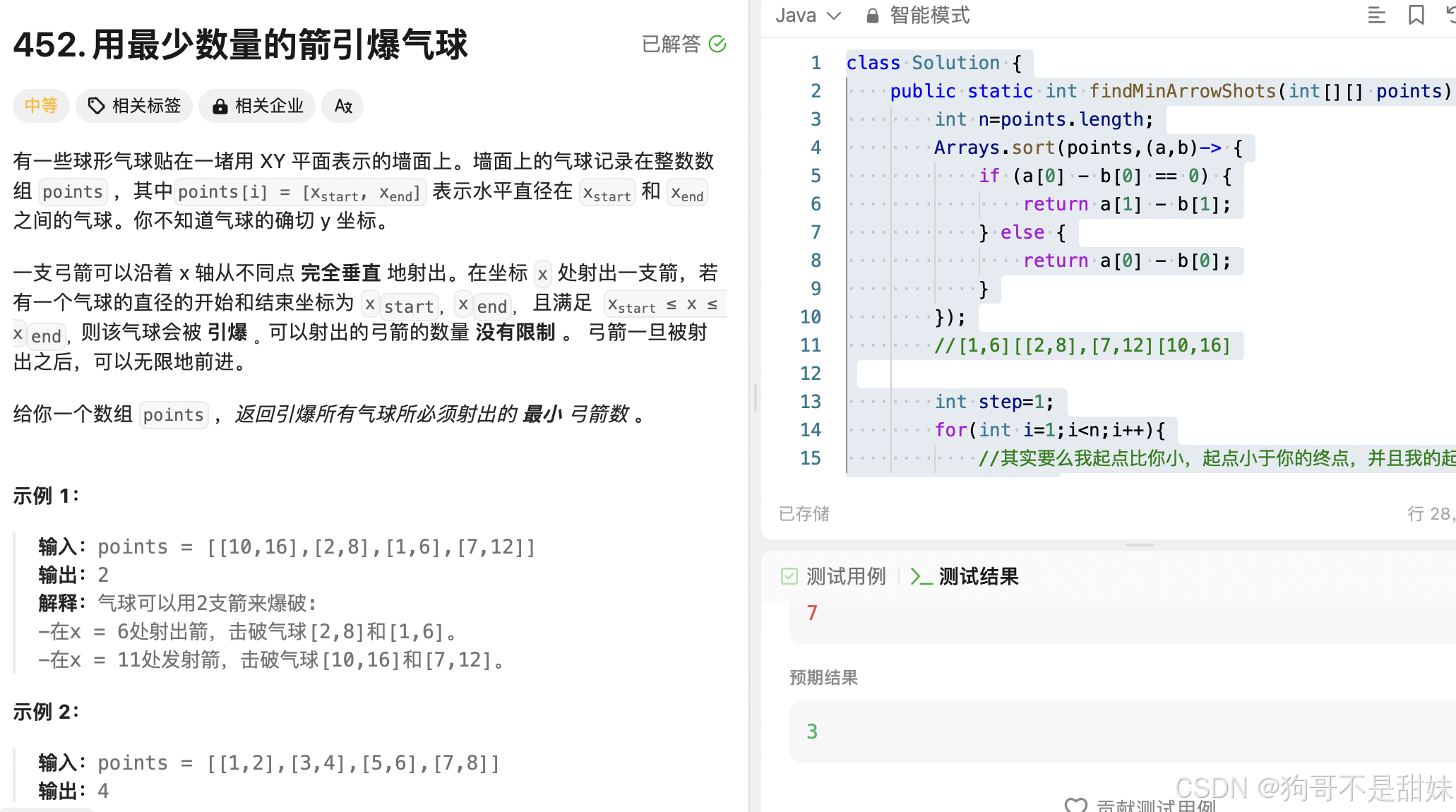Click the 中等 difficulty badge
Screen dimensions: 1456x812
point(41,106)
